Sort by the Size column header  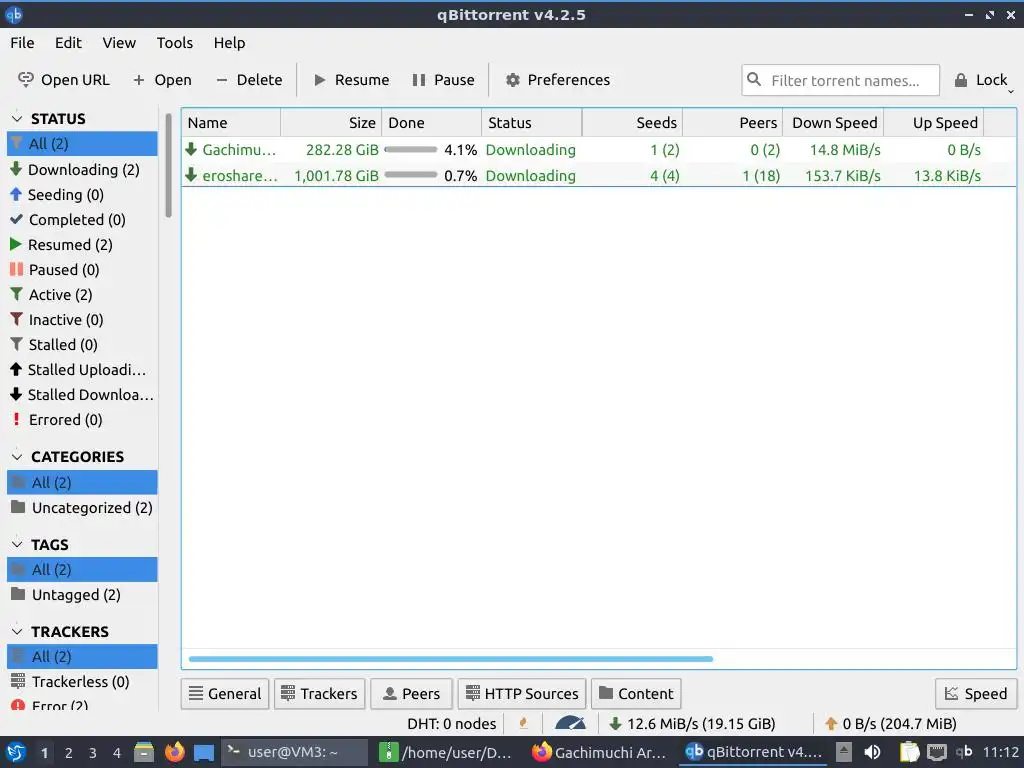point(331,123)
